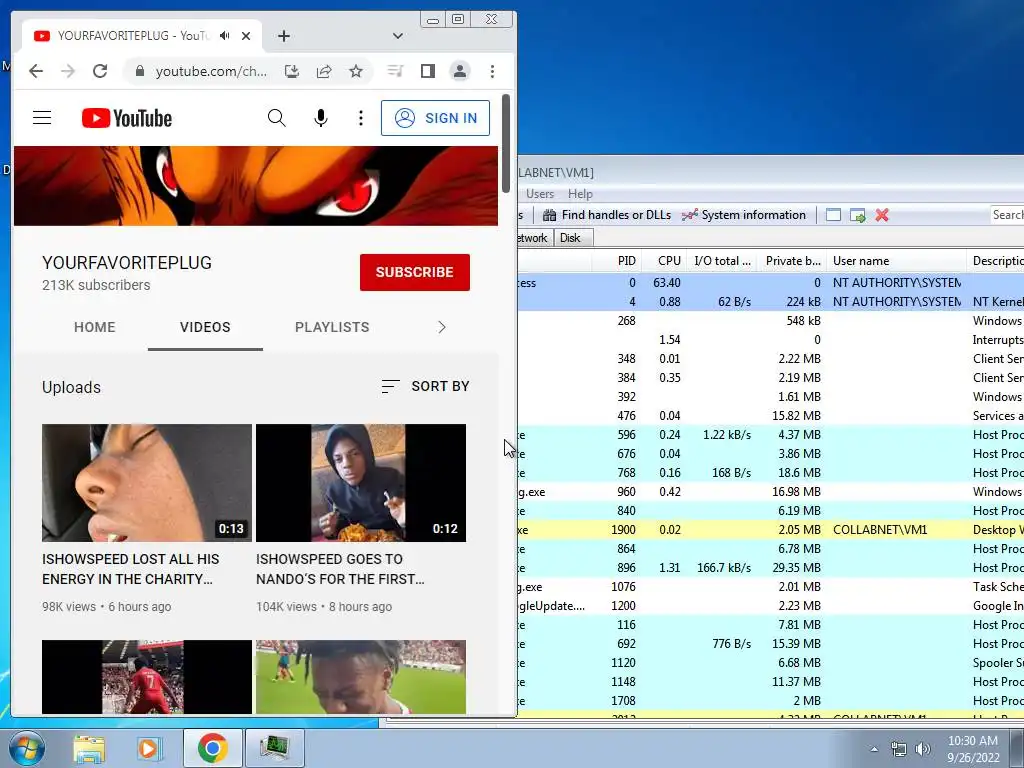Reload the YouTube page
1024x768 pixels.
coord(100,71)
